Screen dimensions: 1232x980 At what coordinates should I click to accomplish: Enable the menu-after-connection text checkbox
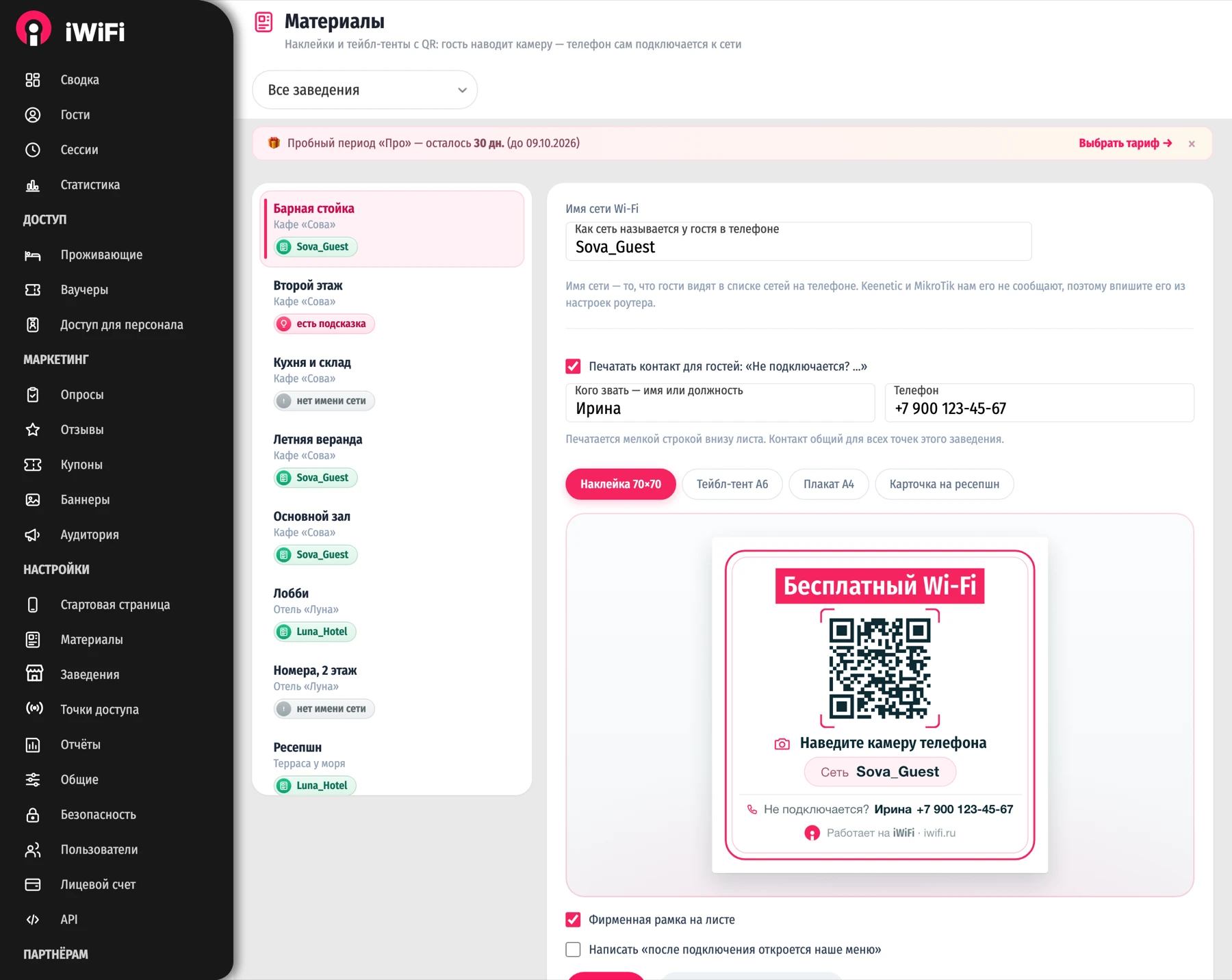pyautogui.click(x=573, y=949)
